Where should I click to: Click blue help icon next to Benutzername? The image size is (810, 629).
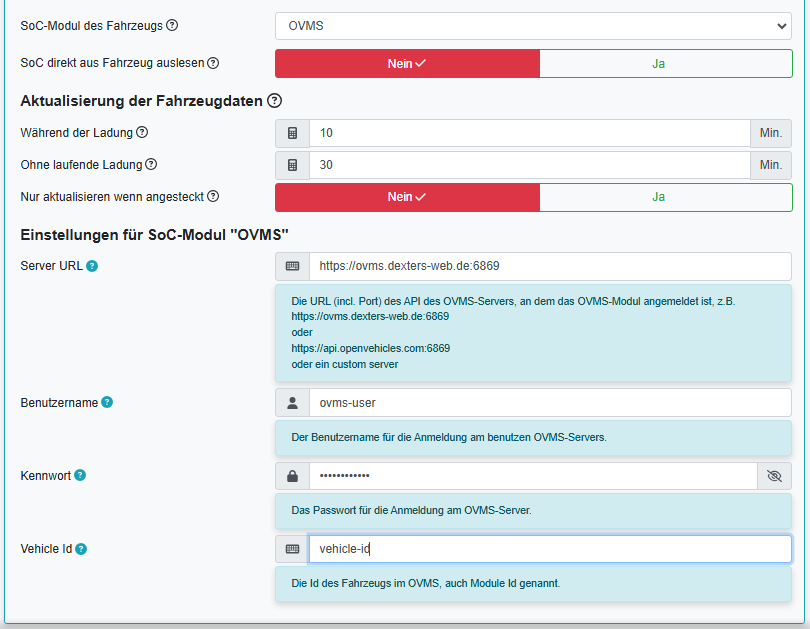pyautogui.click(x=107, y=402)
